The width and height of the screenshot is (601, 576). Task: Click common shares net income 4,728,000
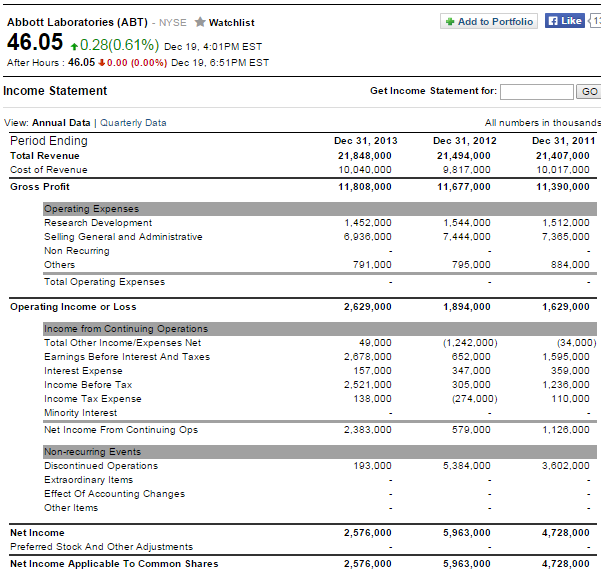[x=566, y=564]
